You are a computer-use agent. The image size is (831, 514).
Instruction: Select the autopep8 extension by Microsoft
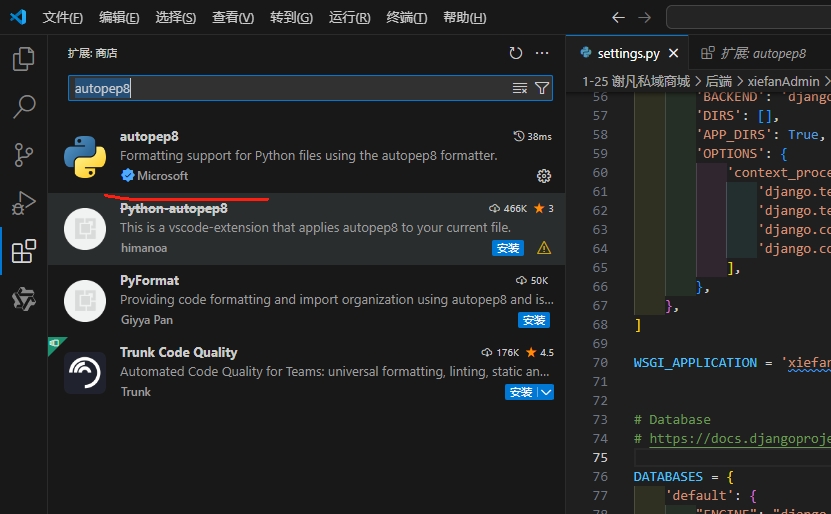[306, 157]
